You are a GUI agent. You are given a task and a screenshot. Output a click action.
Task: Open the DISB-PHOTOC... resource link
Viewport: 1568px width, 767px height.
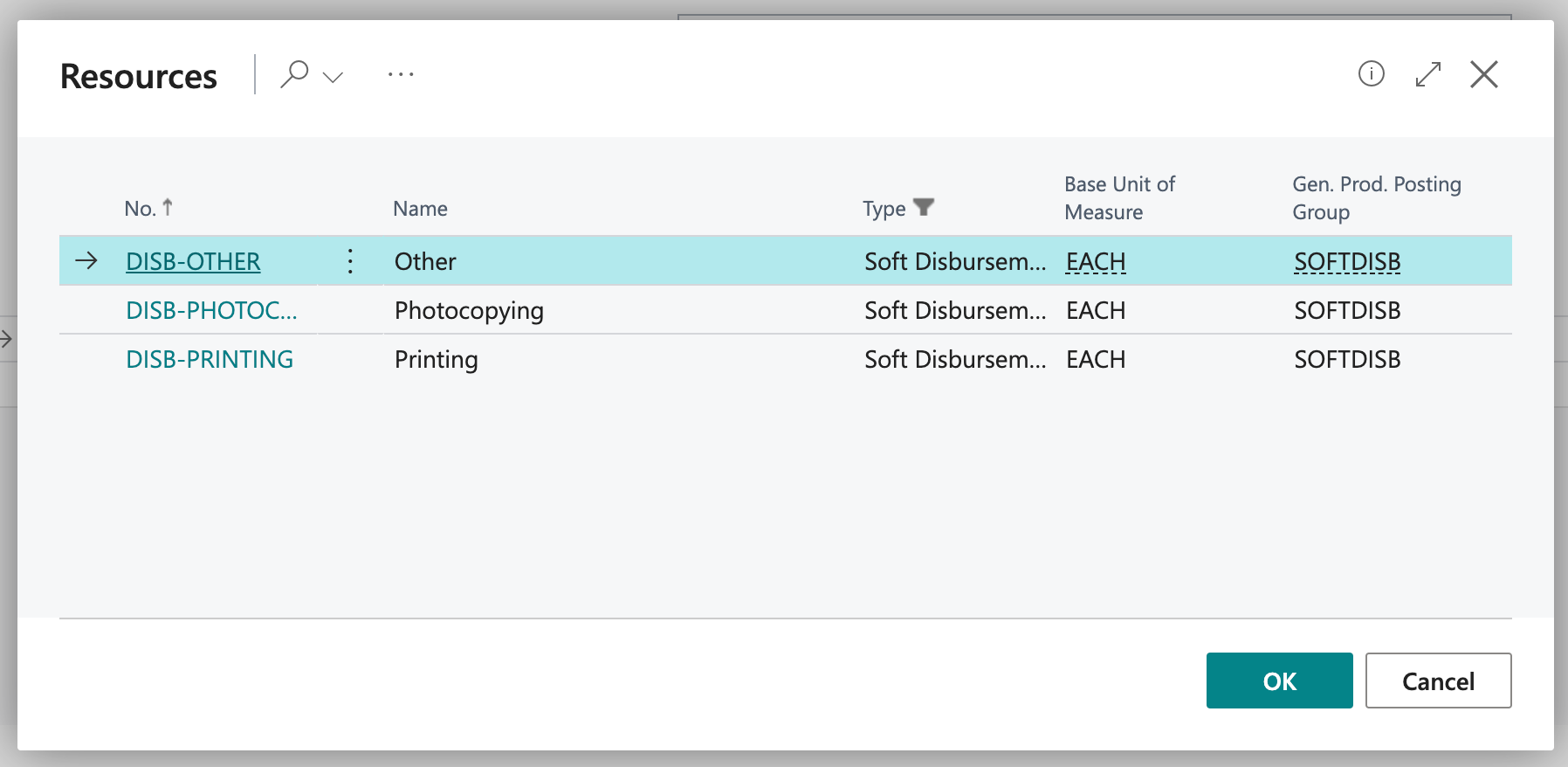tap(211, 310)
